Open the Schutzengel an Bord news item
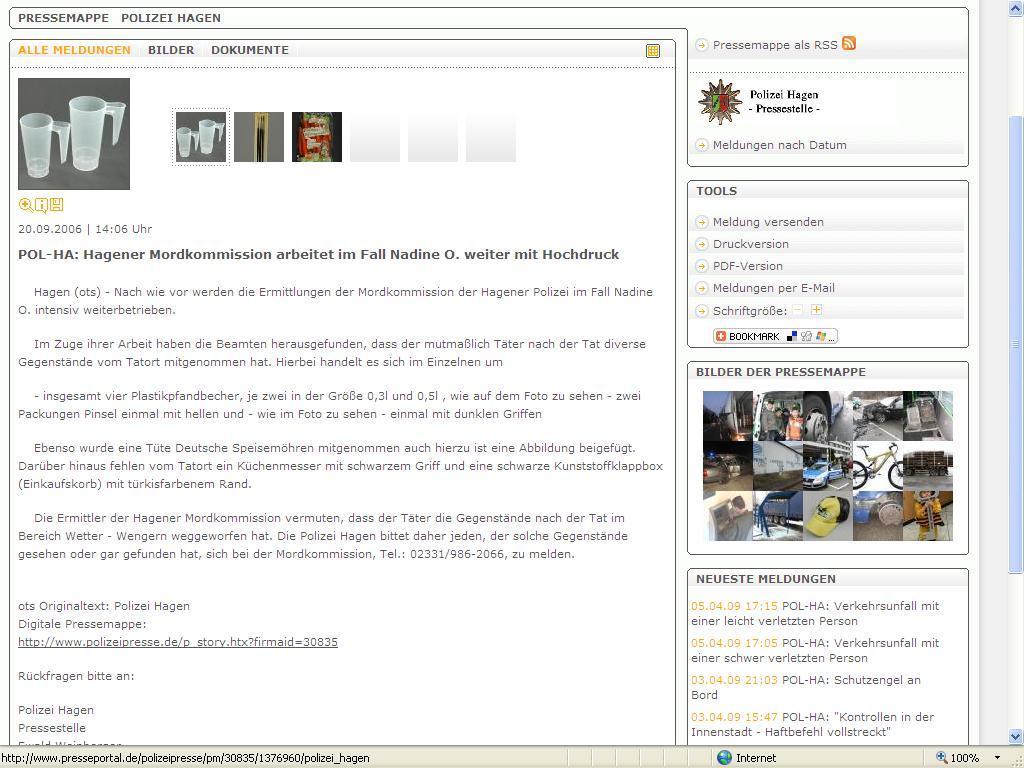This screenshot has width=1024, height=768. click(x=806, y=687)
